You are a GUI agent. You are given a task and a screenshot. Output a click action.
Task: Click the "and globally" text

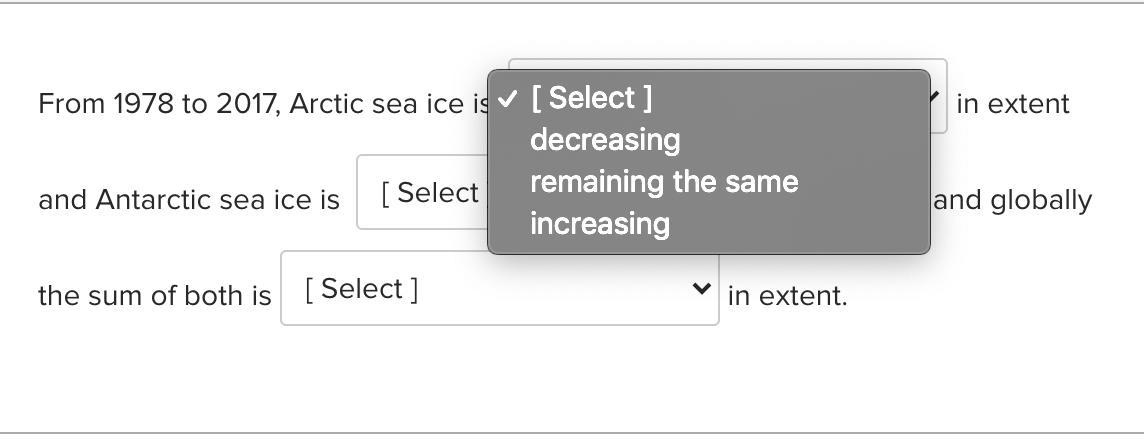tap(1012, 200)
